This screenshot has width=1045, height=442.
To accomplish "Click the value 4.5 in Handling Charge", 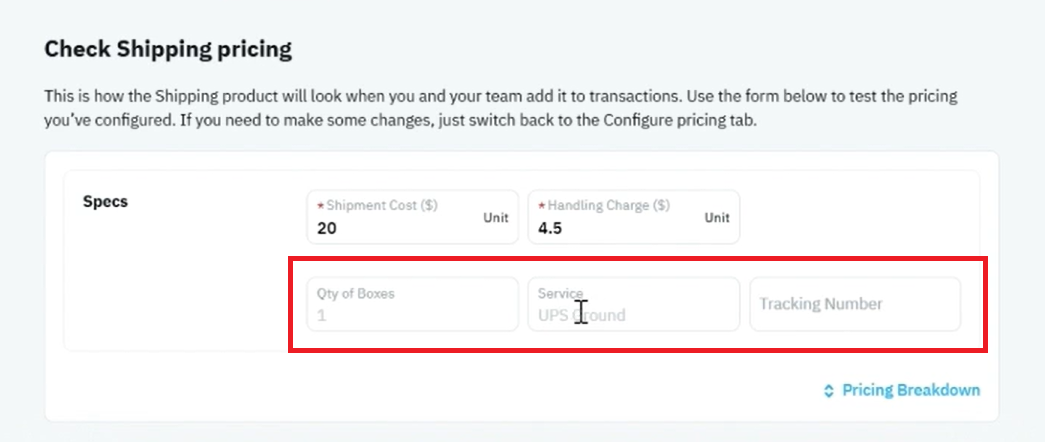I will (x=550, y=229).
